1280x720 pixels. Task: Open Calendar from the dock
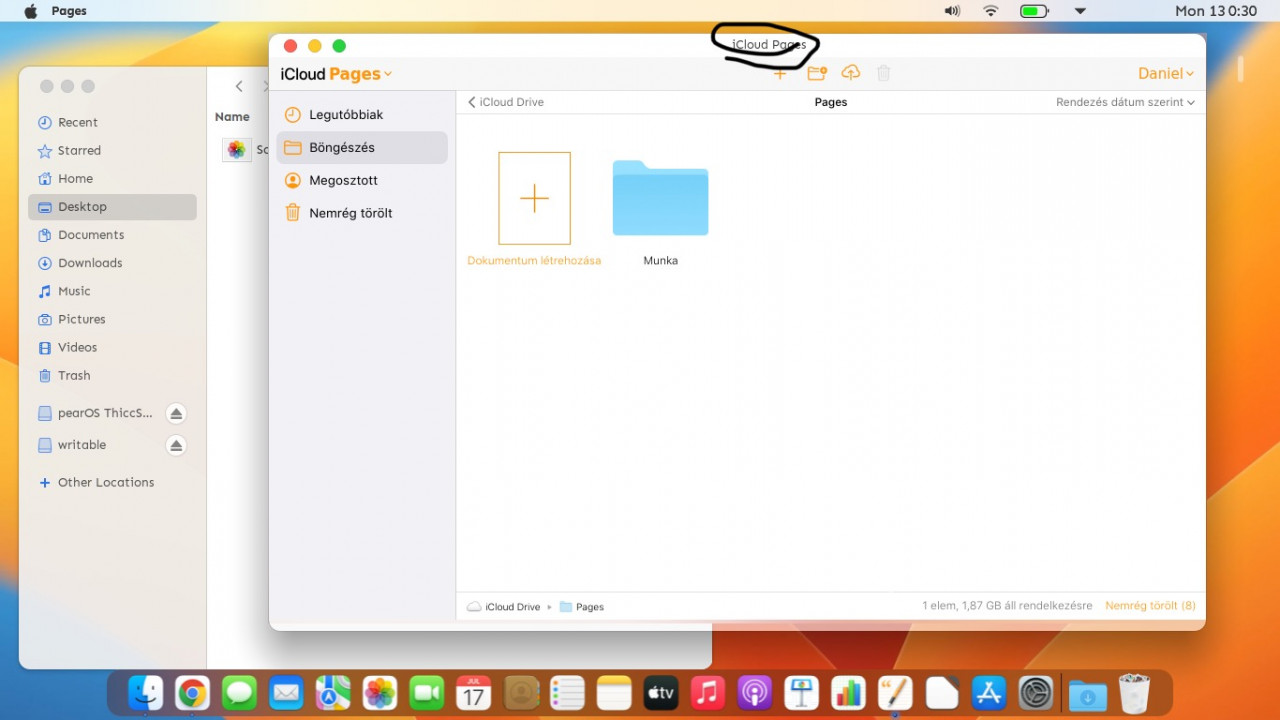click(x=474, y=693)
